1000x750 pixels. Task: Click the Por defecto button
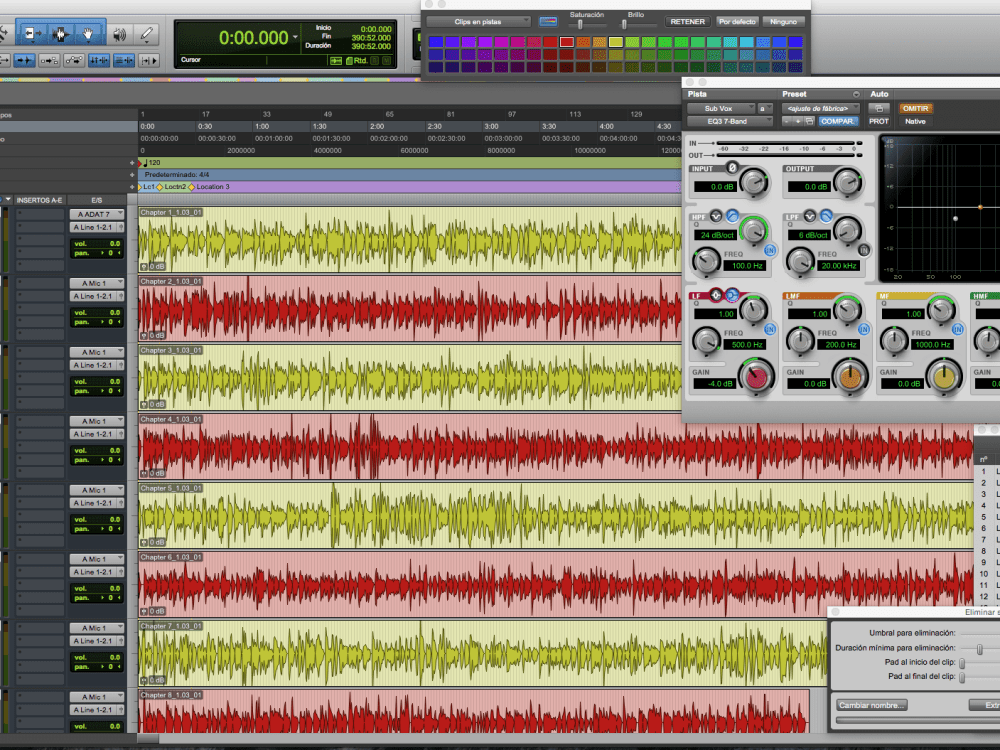click(x=737, y=22)
